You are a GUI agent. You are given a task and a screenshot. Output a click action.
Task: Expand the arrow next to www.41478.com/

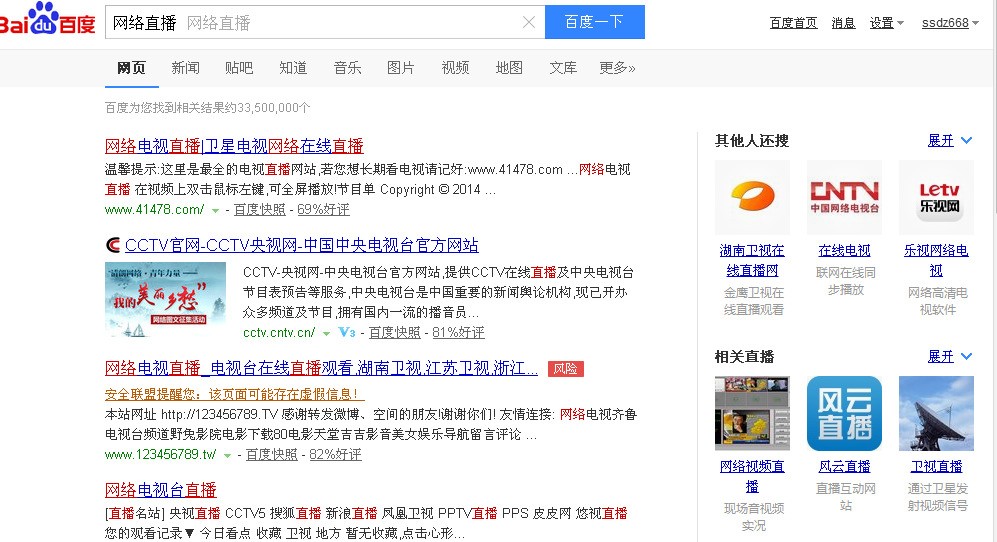(x=216, y=211)
